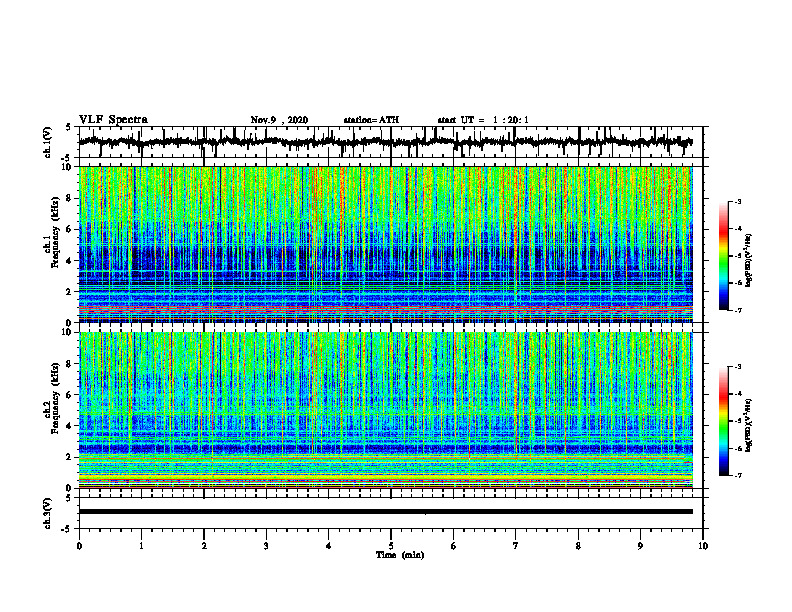Click the "ch.3(V)" axis label
The width and height of the screenshot is (792, 612).
[x=48, y=514]
